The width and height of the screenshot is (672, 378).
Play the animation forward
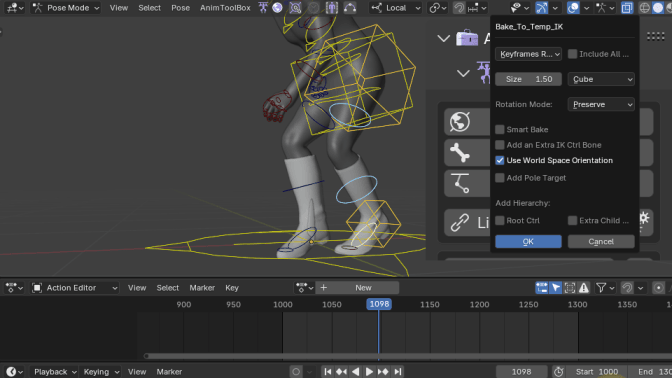coord(369,372)
